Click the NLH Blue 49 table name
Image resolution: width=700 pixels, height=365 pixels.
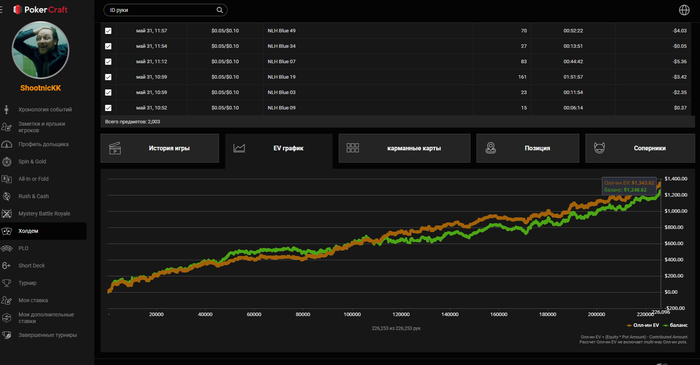(x=282, y=31)
